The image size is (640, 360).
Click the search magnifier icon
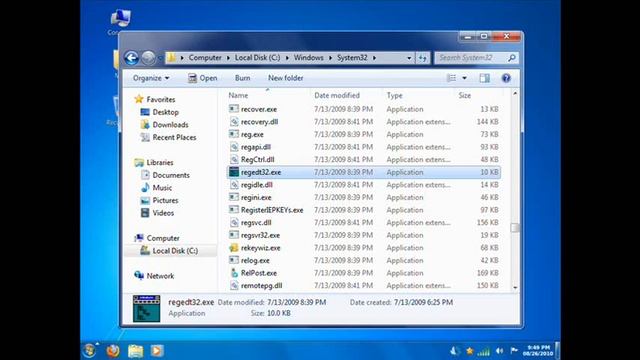pyautogui.click(x=511, y=58)
